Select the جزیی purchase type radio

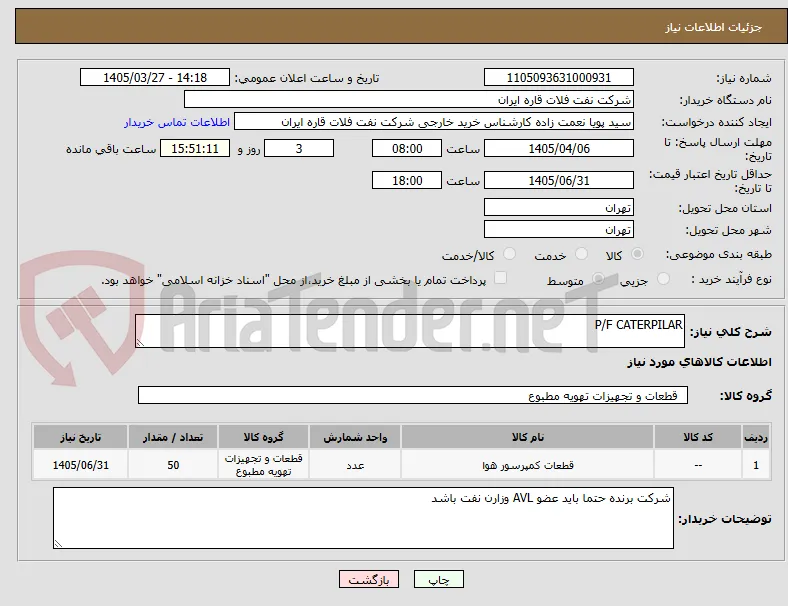[663, 278]
